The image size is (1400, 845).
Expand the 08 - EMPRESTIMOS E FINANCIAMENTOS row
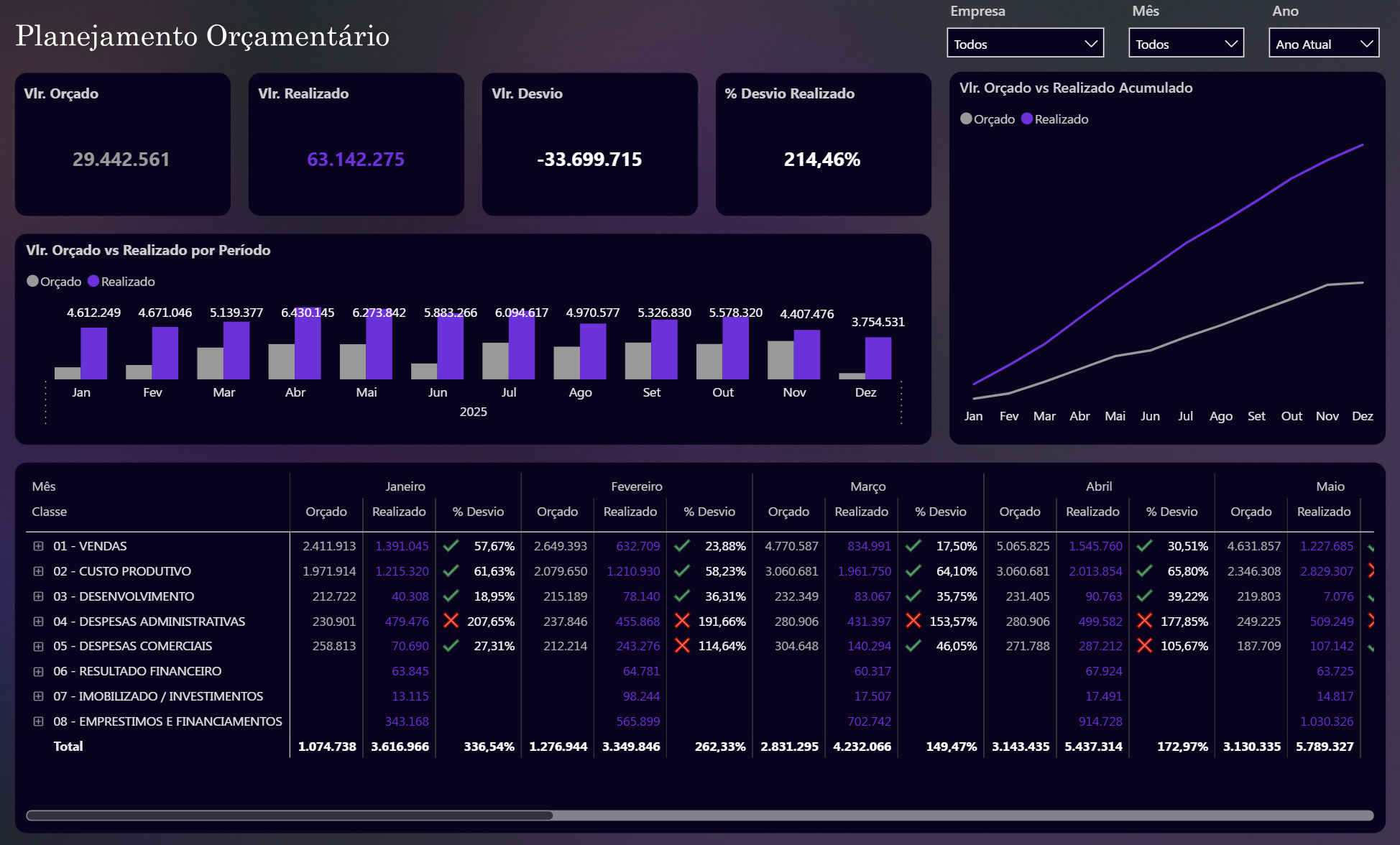tap(38, 721)
